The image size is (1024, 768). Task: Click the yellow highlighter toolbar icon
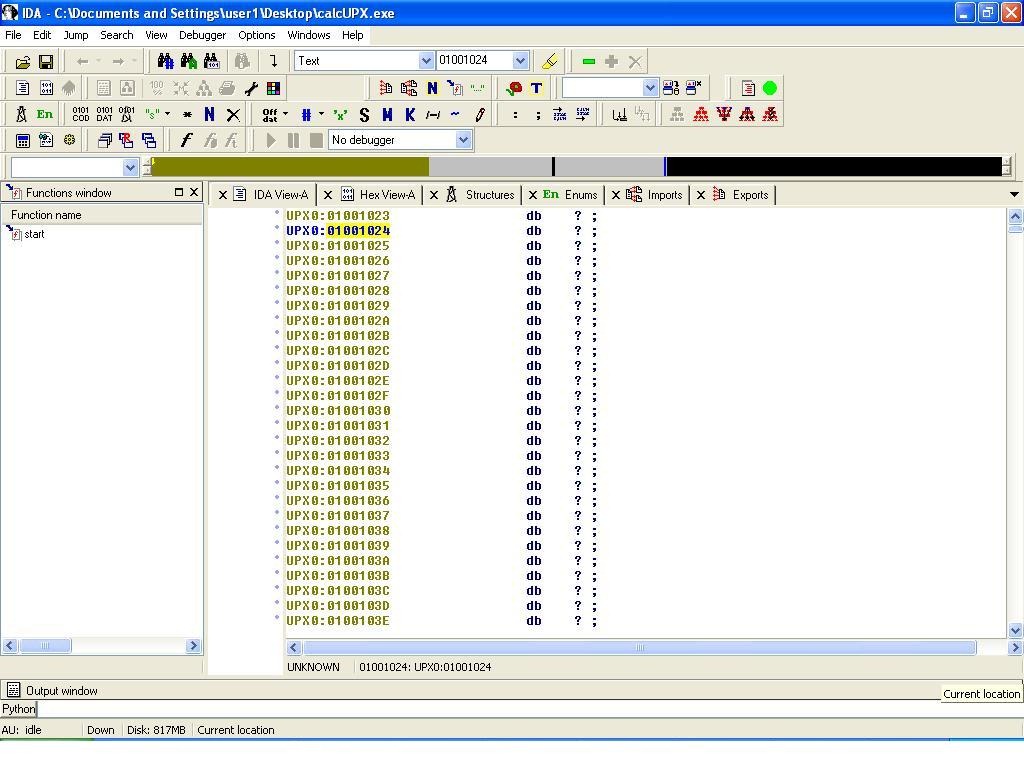tap(549, 61)
